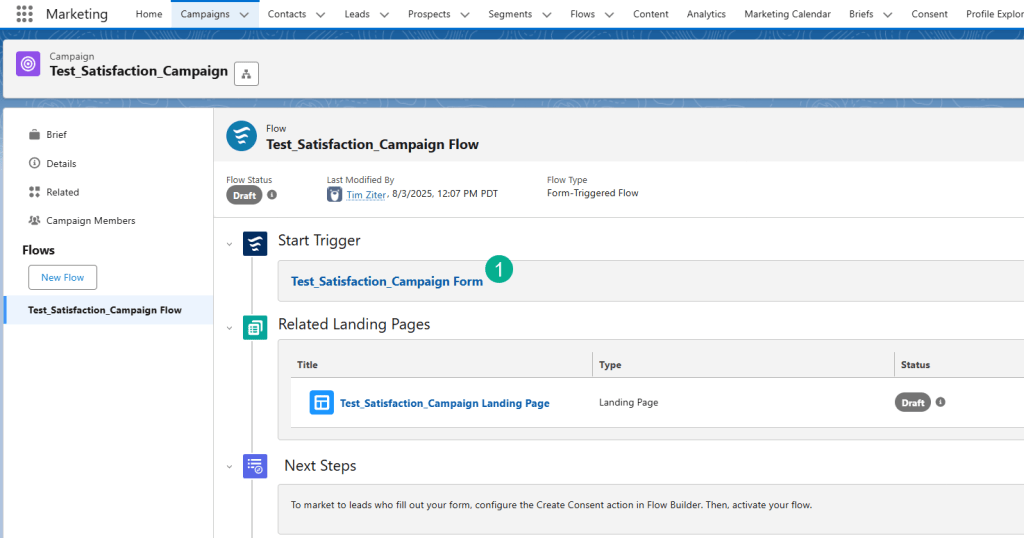Select Campaign Members in the sidebar
Screen dimensions: 1024x538
point(90,220)
